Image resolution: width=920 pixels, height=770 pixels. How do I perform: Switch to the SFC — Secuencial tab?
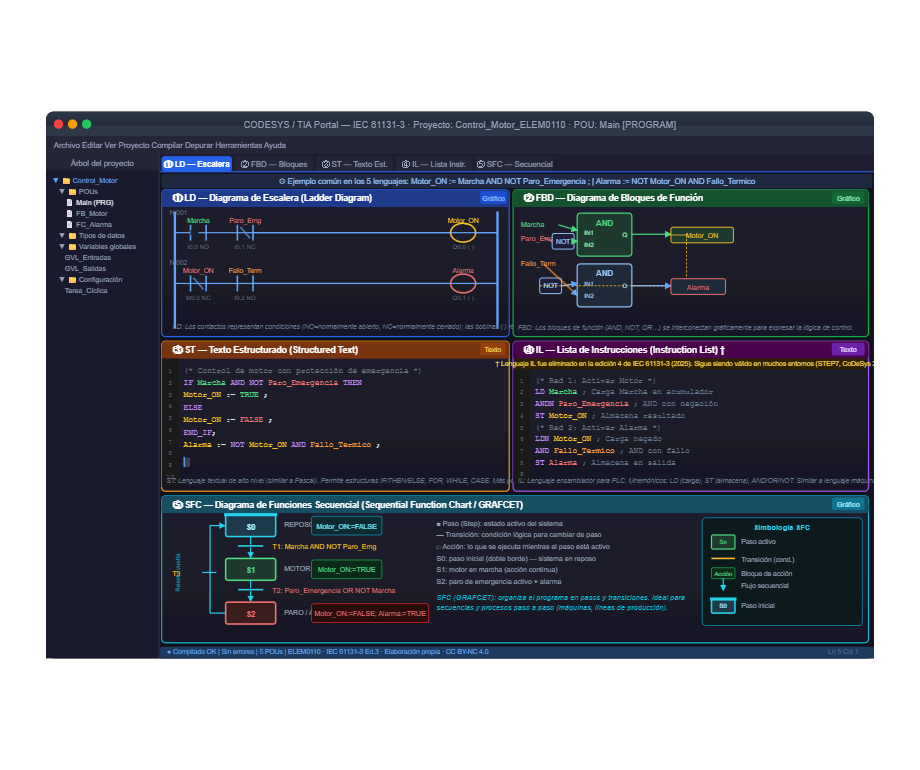[x=515, y=164]
